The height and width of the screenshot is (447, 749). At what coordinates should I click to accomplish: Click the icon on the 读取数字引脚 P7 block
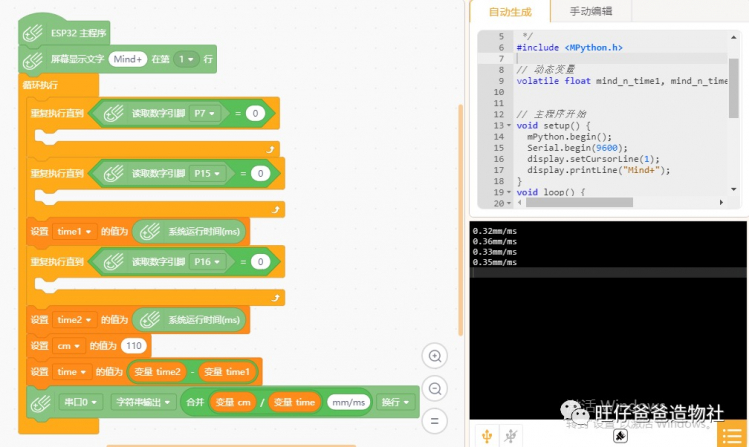coord(113,114)
